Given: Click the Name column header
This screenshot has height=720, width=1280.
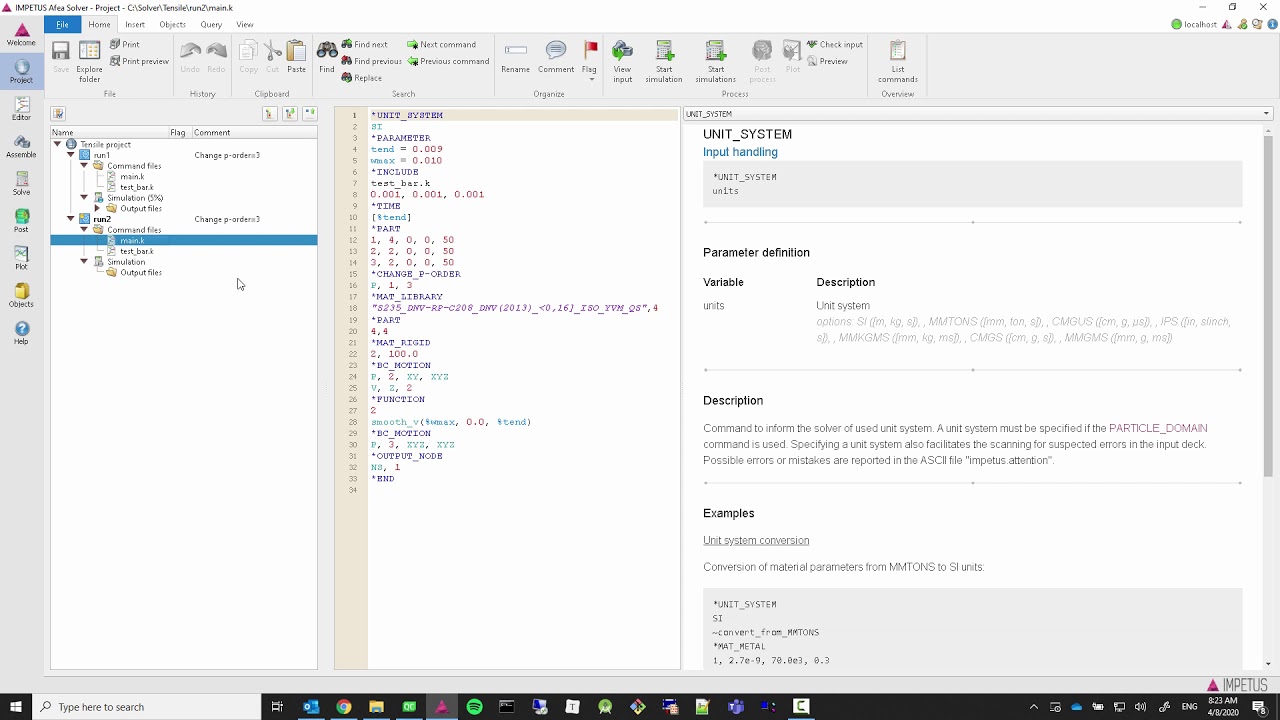Looking at the screenshot, I should pos(110,132).
